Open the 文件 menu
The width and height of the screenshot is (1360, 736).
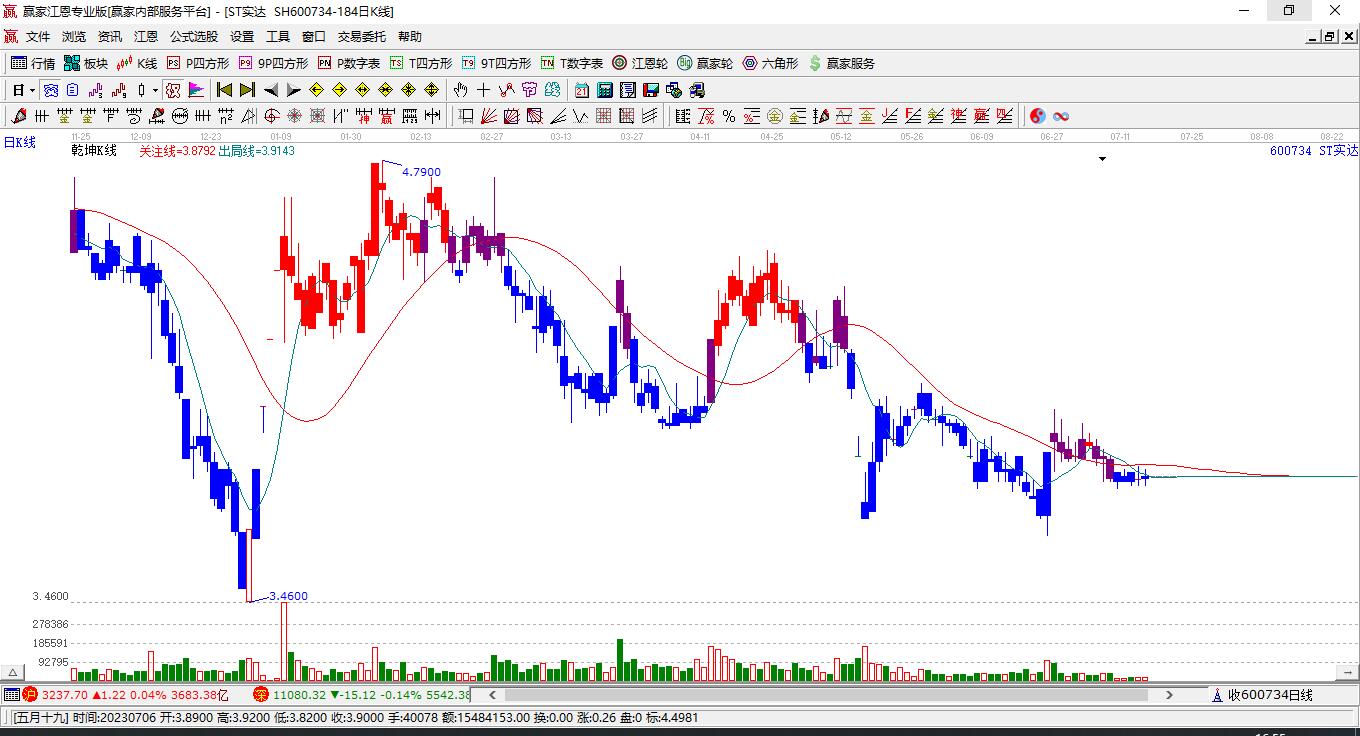tap(38, 37)
